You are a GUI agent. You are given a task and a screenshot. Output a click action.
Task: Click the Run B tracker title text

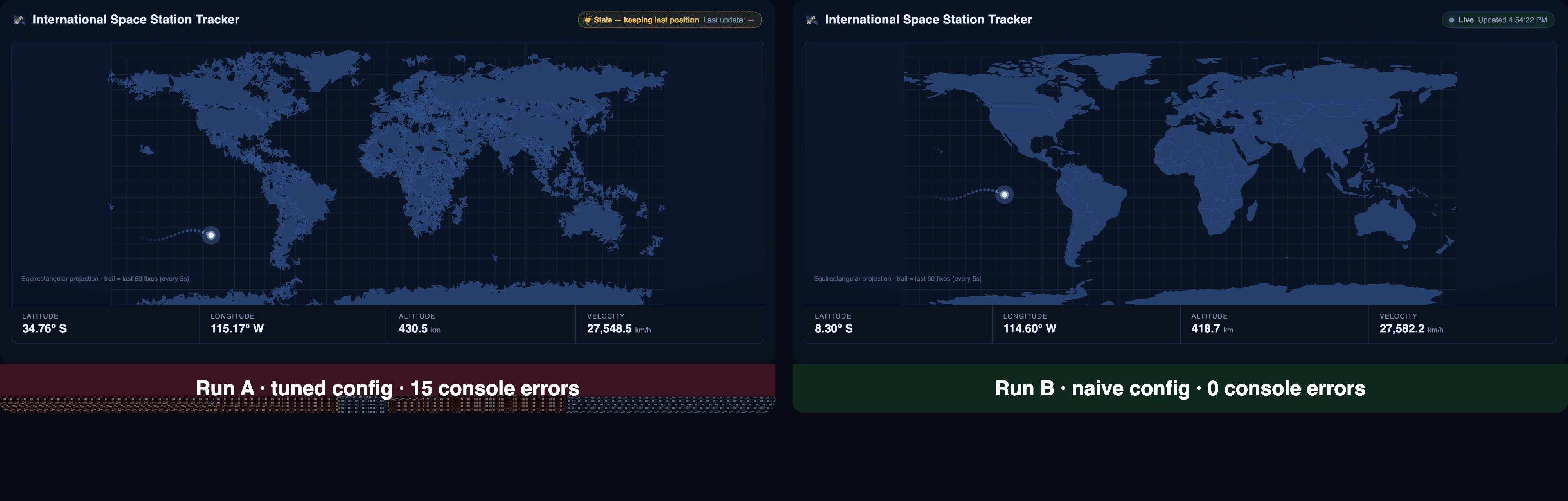click(928, 20)
